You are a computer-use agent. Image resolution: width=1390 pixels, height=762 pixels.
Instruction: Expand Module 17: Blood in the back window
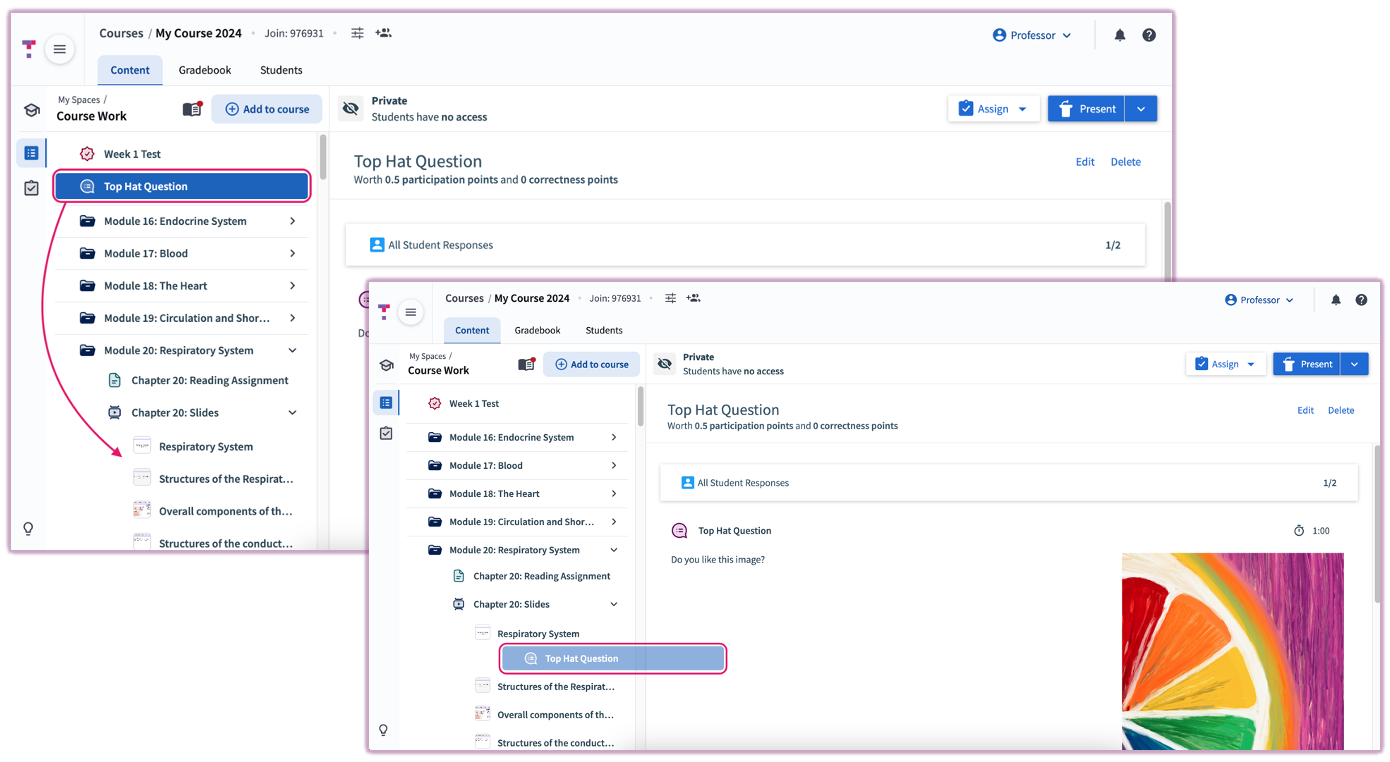[x=293, y=253]
